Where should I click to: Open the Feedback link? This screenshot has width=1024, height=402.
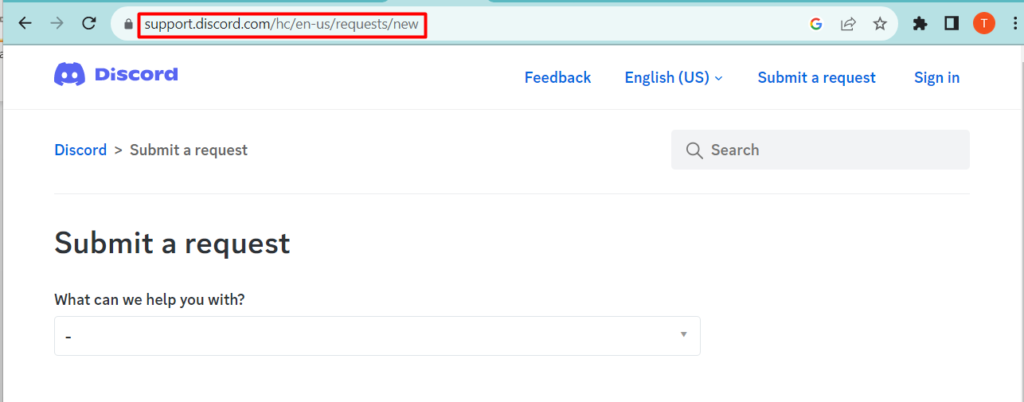point(558,78)
